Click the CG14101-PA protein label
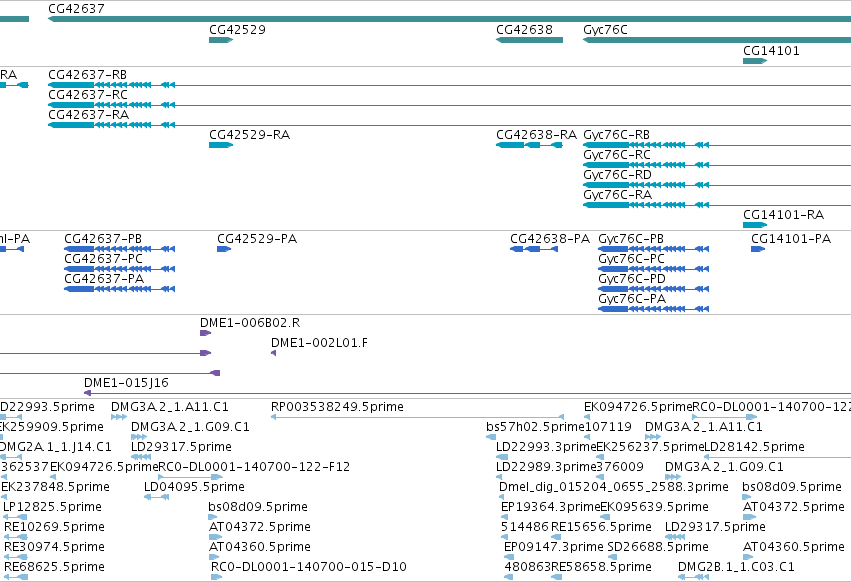This screenshot has height=582, width=851. 791,239
